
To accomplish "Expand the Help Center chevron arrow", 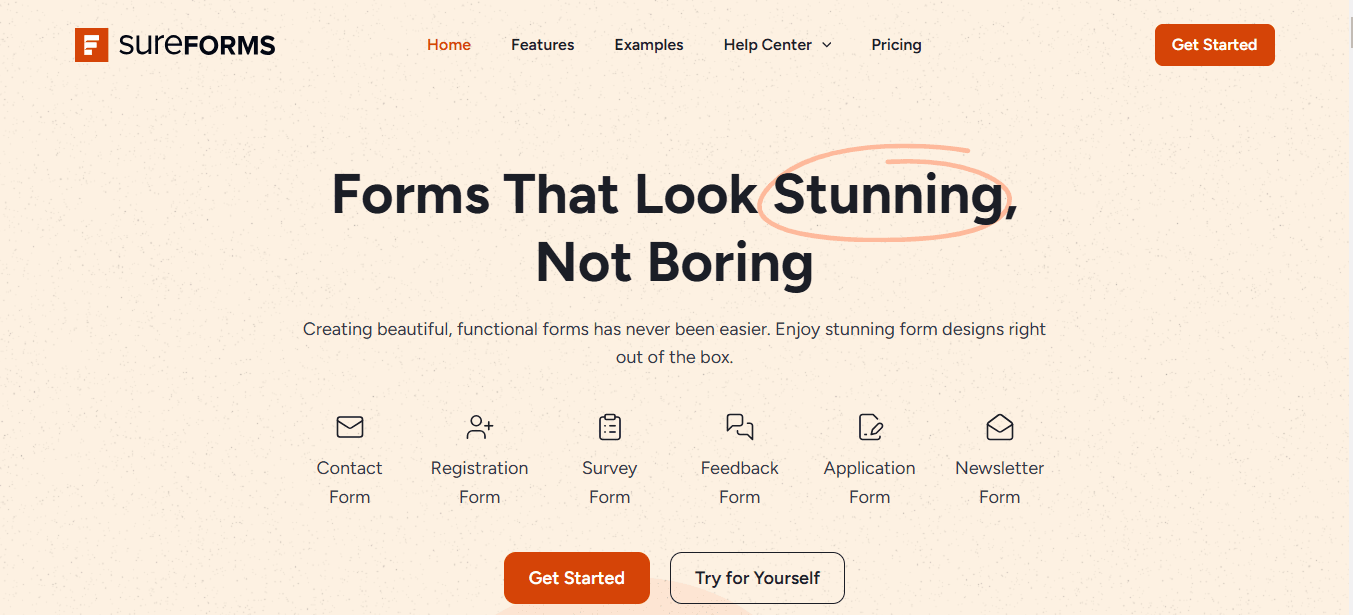I will coord(827,45).
